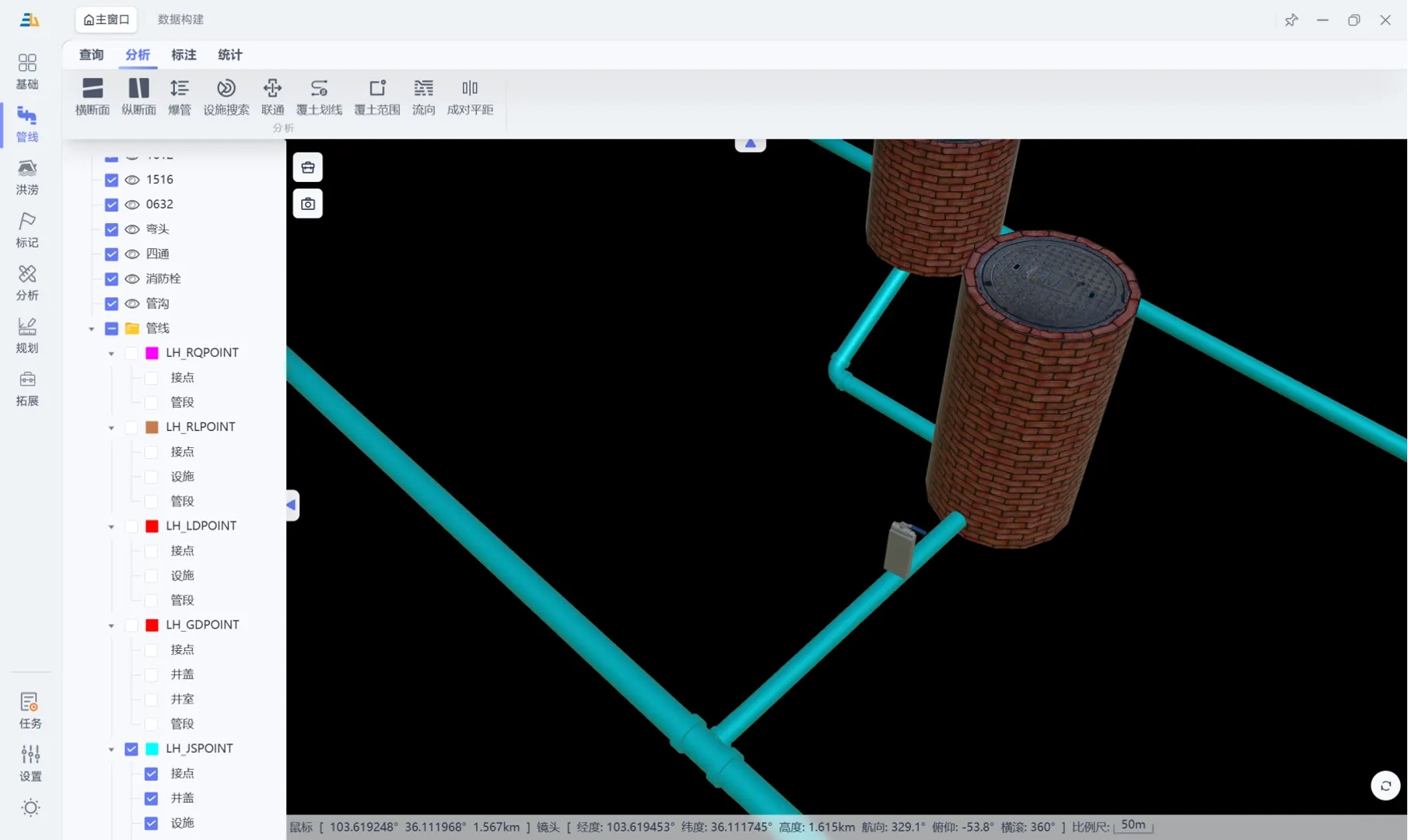
Task: Collapse the LH_JSPOINT tree node
Action: [111, 750]
